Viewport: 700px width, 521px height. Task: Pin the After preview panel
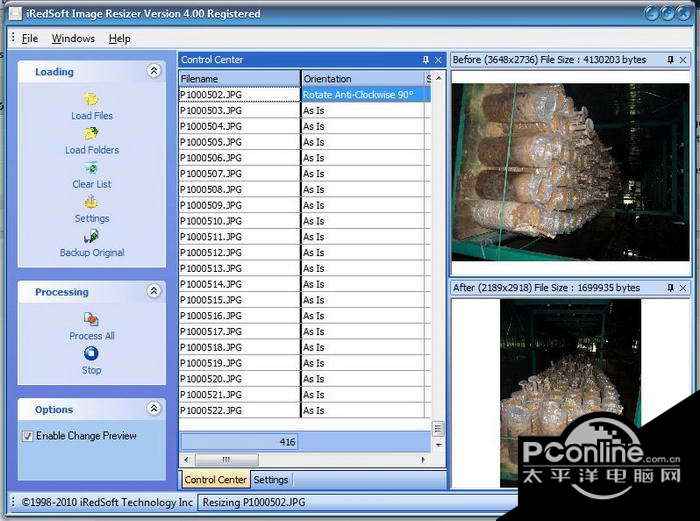click(670, 288)
